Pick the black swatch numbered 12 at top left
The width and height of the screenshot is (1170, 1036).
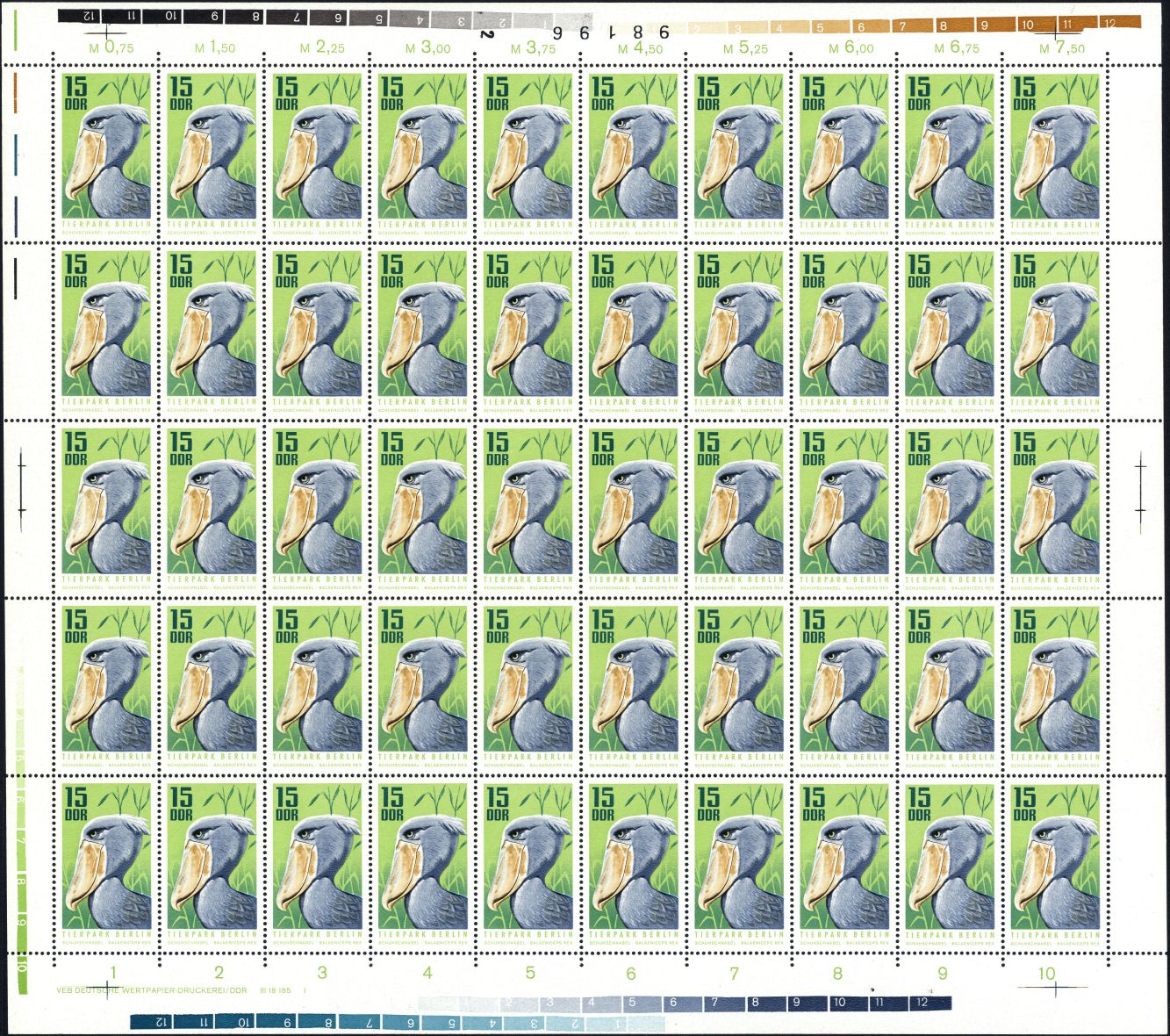coord(87,16)
